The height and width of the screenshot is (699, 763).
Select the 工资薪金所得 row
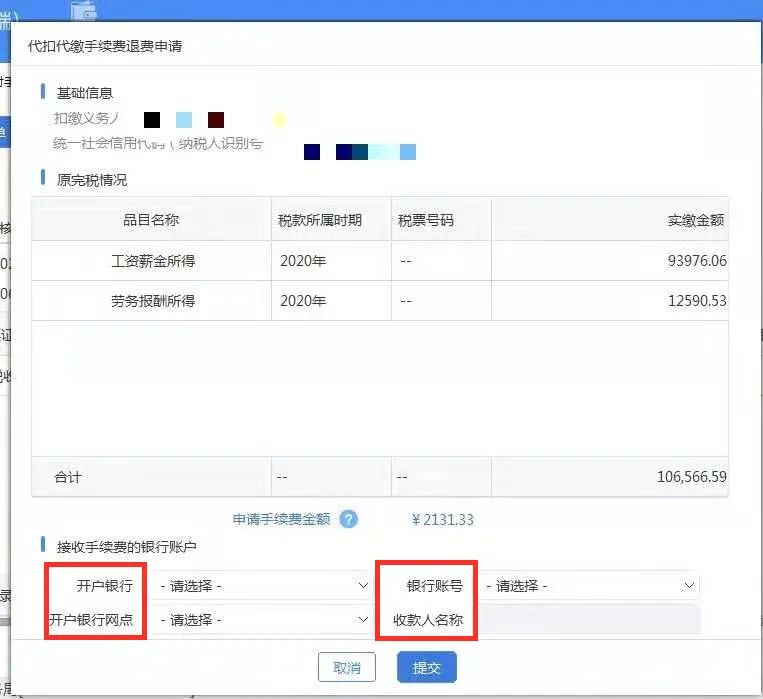click(380, 261)
